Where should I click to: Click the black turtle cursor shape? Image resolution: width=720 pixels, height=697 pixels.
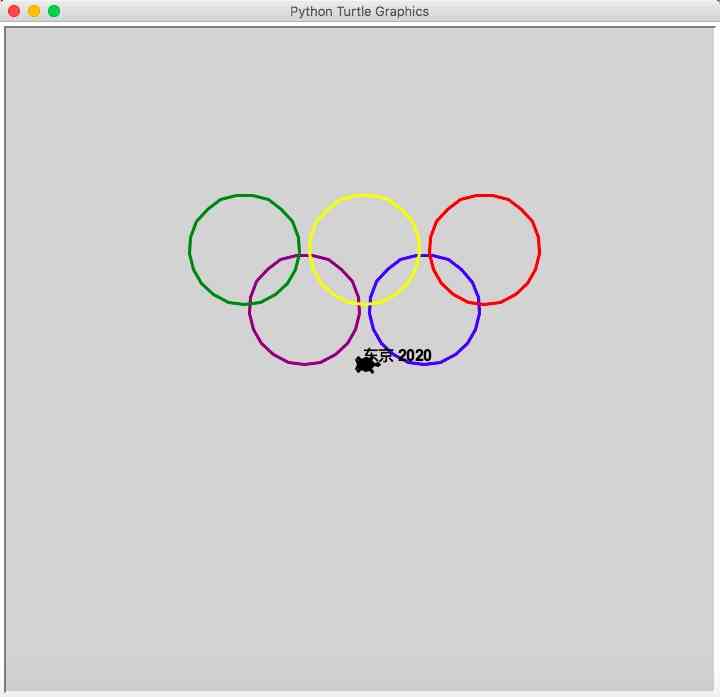click(x=366, y=365)
